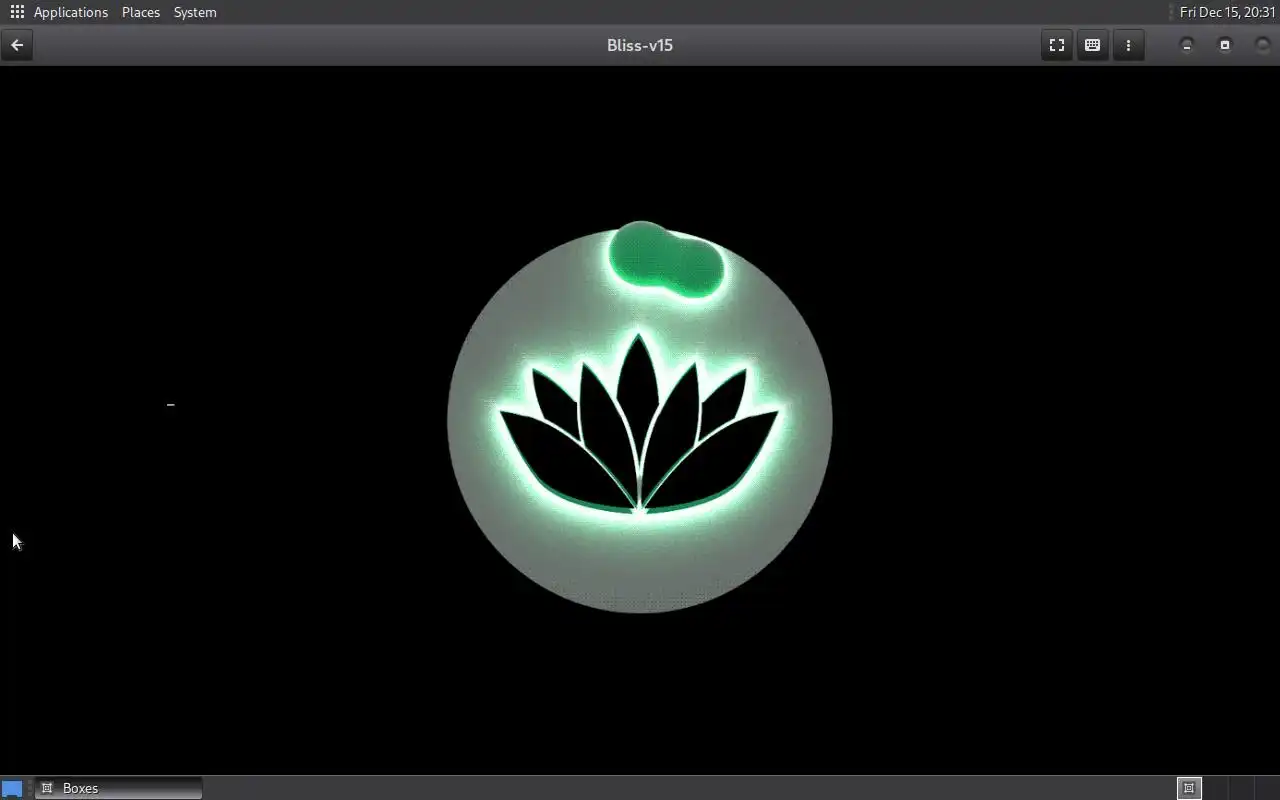Screen dimensions: 1280x800
Task: Click the Boxes workspace indicator in bottom panel
Action: coord(1189,788)
